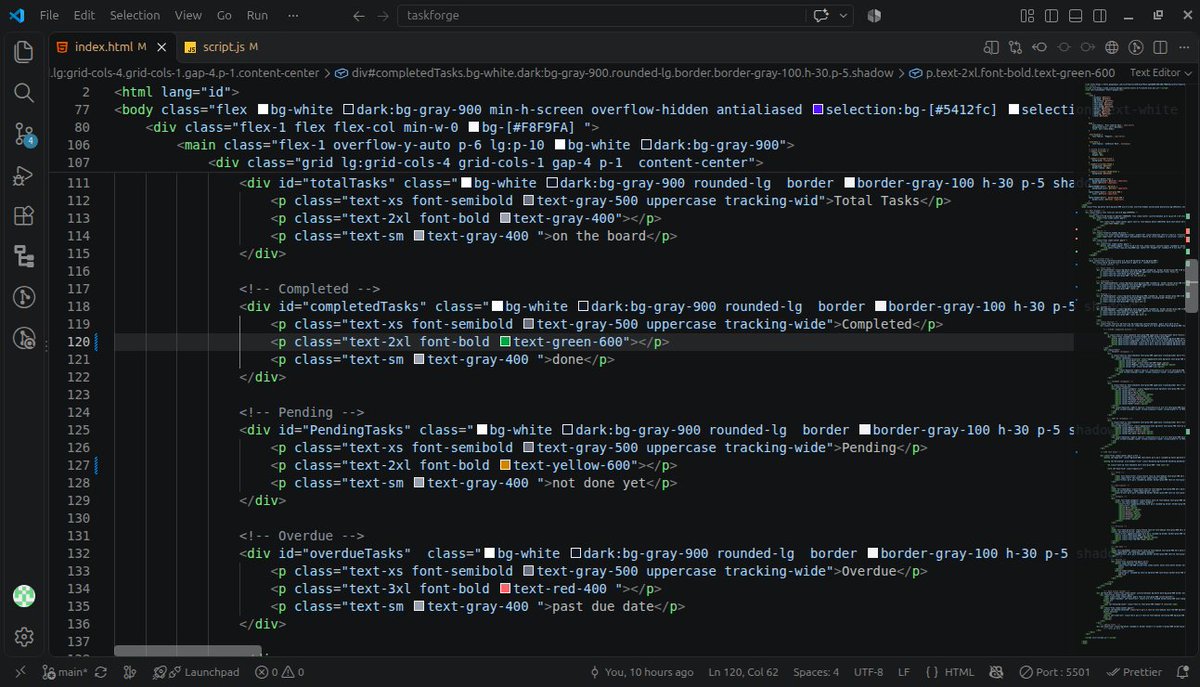Open the Go menu
1200x687 pixels.
[224, 15]
